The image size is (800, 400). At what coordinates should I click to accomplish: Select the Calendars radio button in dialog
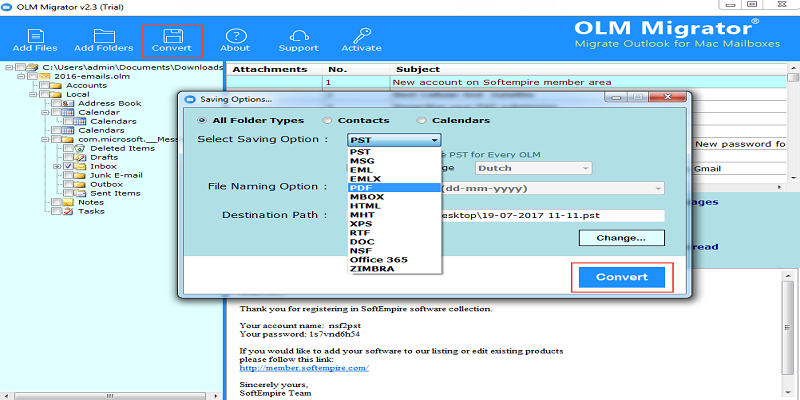421,120
